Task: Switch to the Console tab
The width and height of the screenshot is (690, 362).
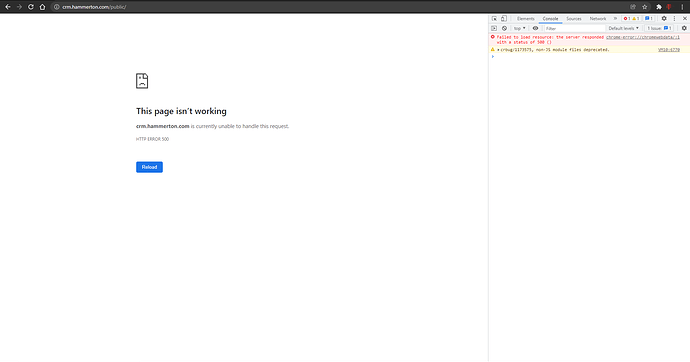Action: coord(550,18)
